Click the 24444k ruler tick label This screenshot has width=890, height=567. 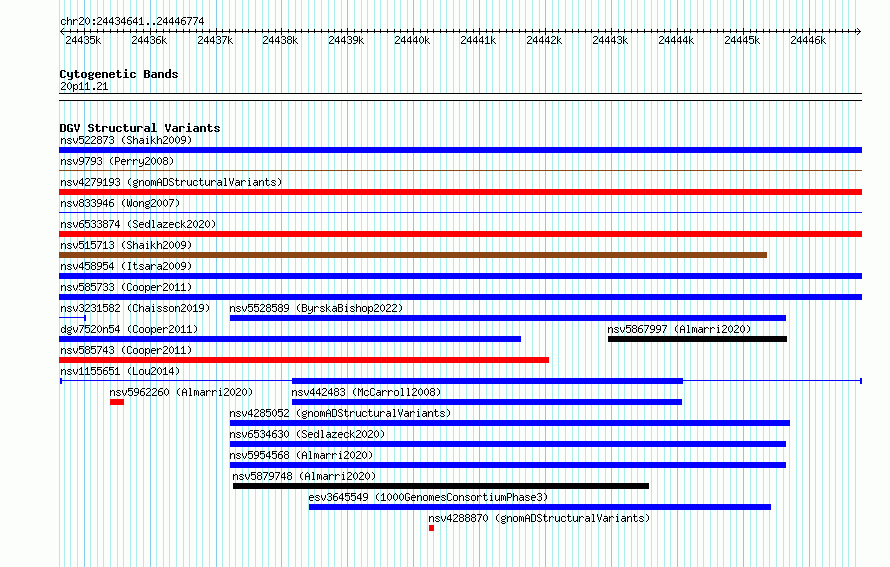(676, 40)
